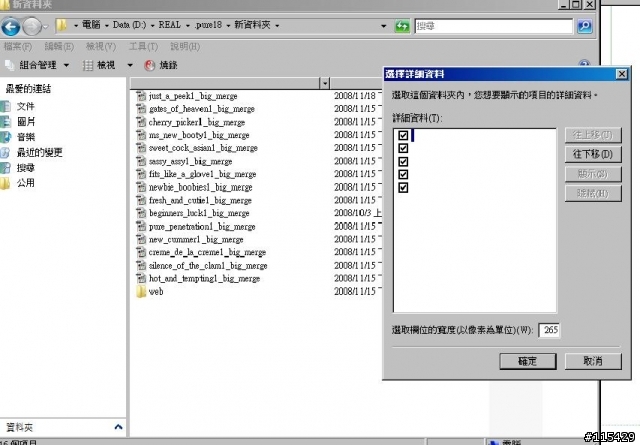
Task: Open the 公用 folder link
Action: click(x=25, y=183)
